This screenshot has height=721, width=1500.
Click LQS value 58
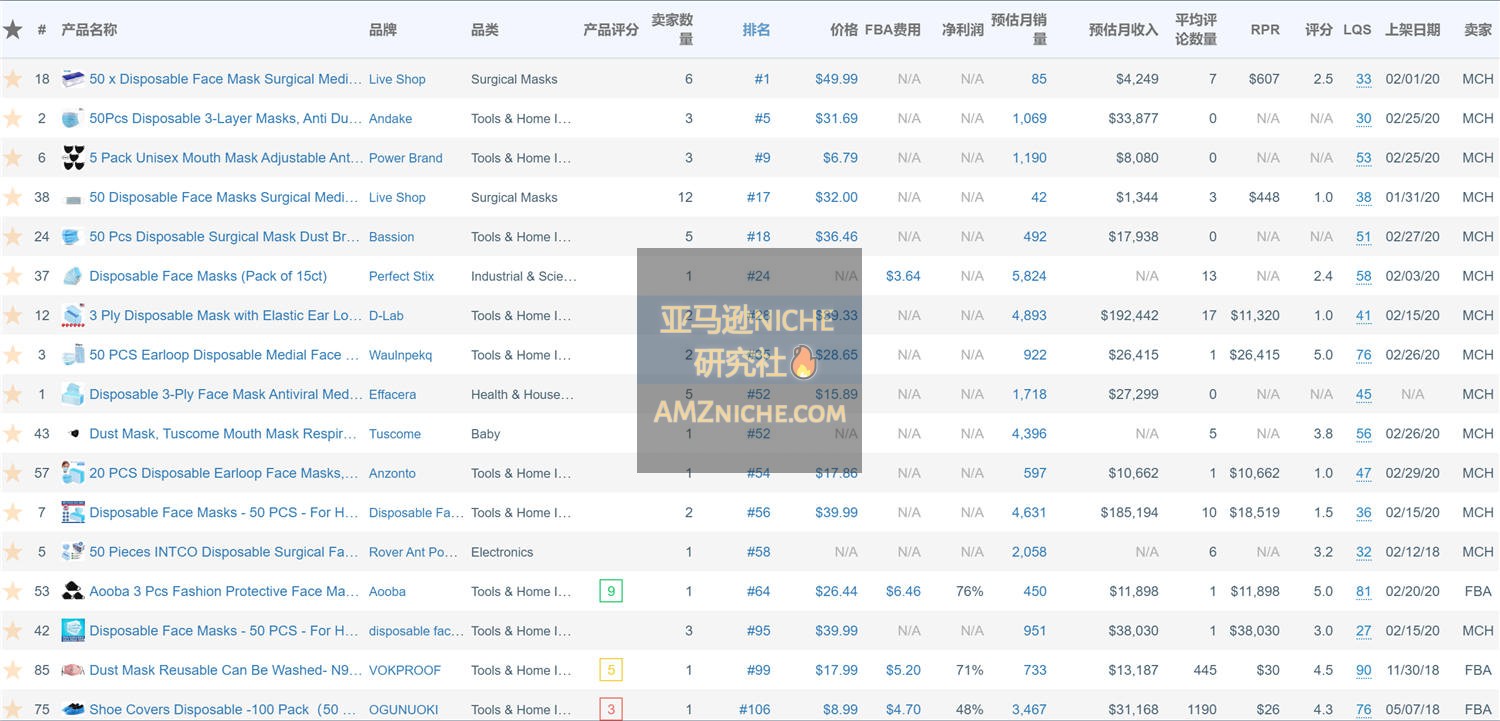[1364, 276]
